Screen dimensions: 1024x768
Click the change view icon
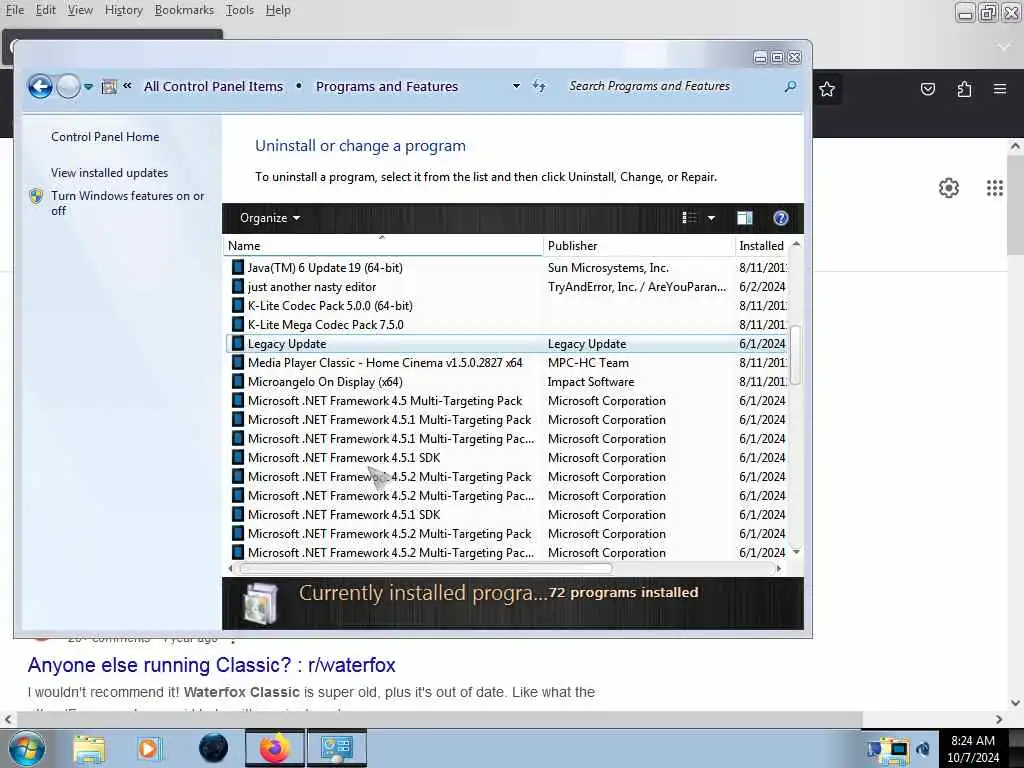click(690, 218)
